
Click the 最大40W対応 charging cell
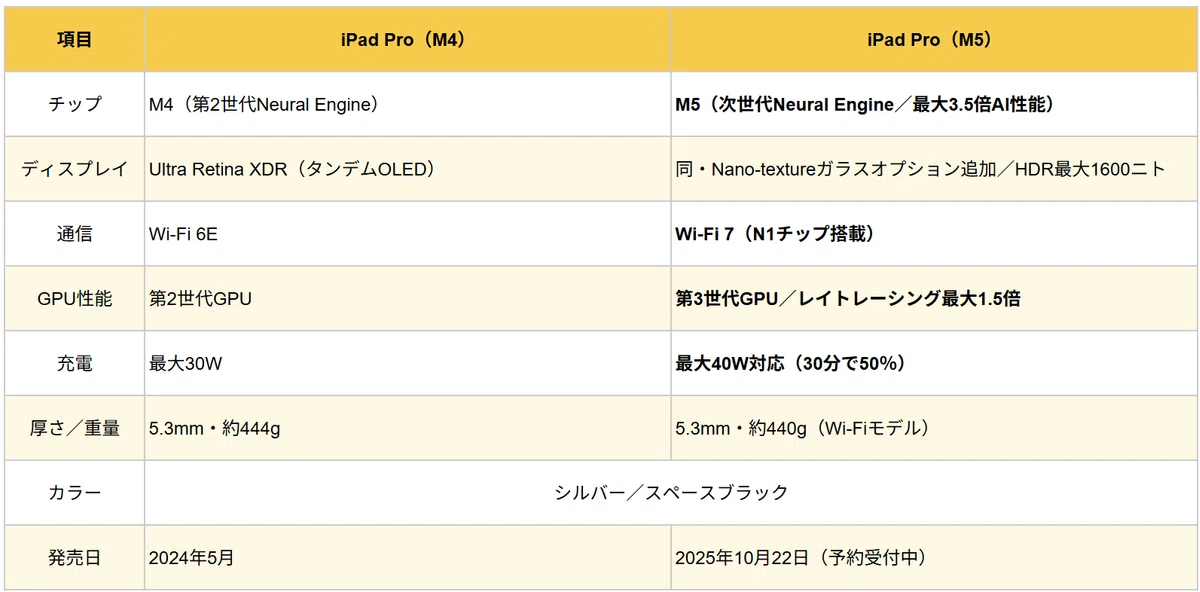coord(934,364)
